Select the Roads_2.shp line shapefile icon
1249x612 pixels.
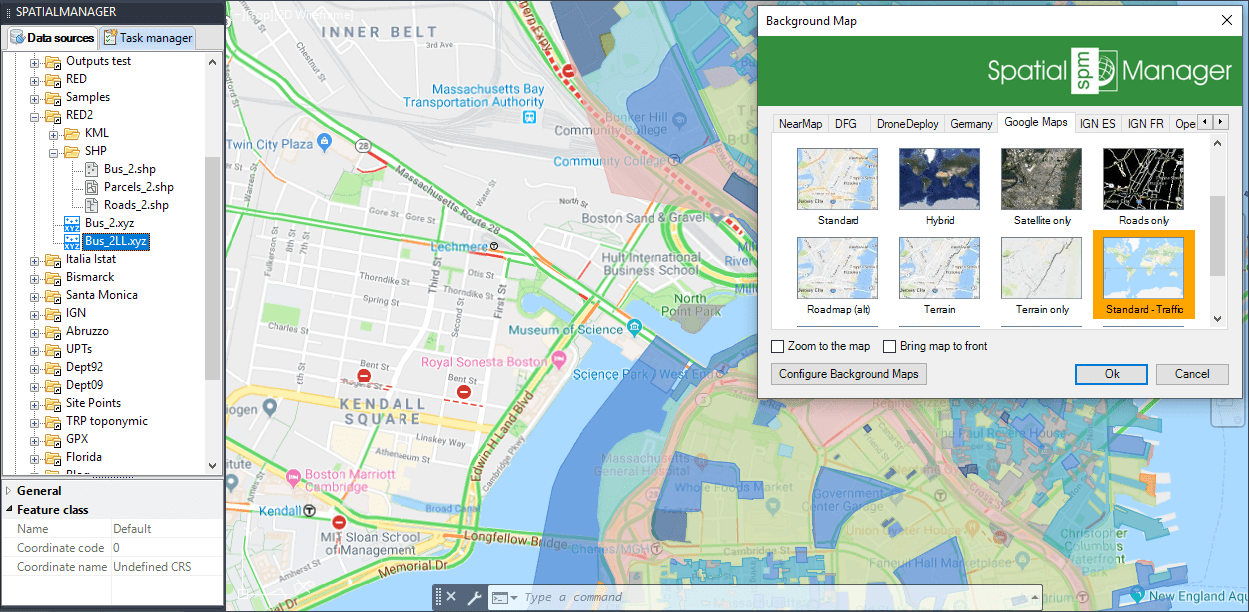pos(91,205)
